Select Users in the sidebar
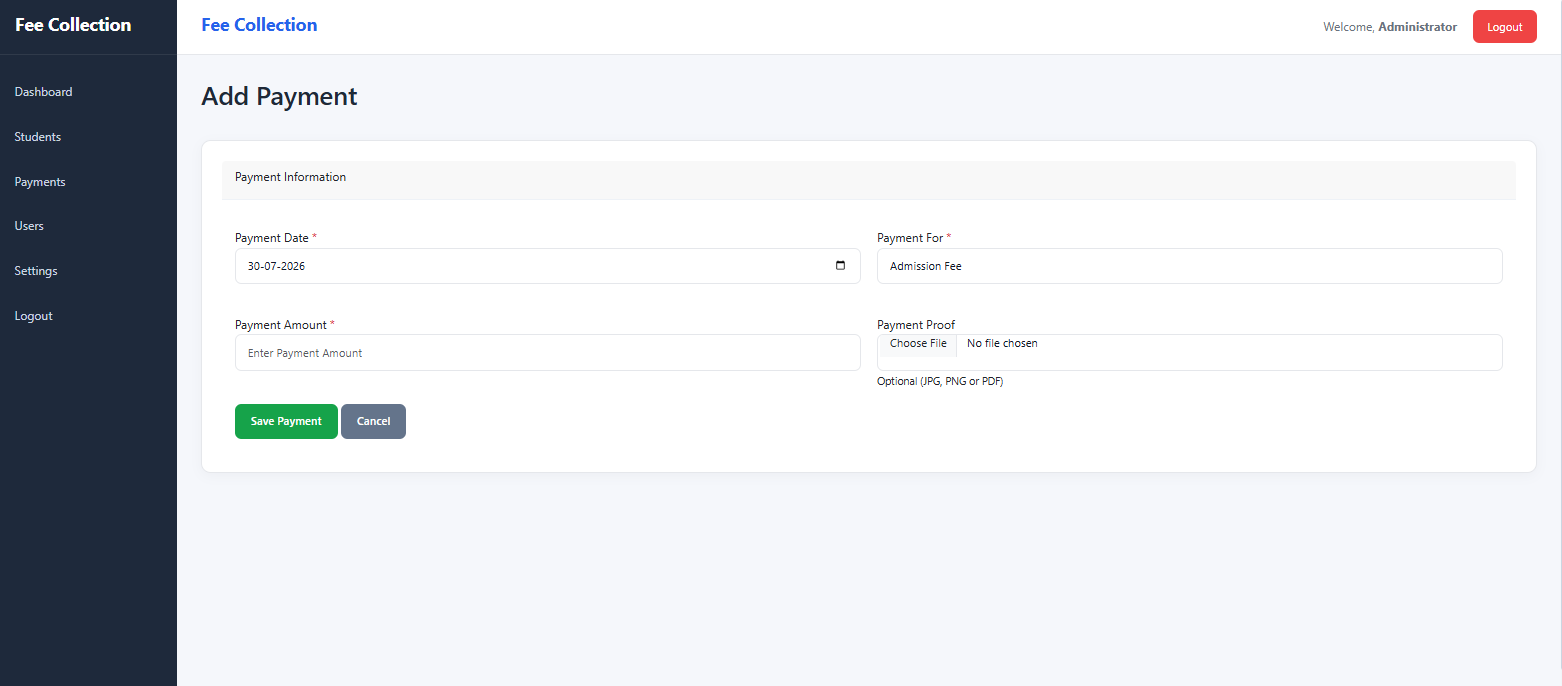The height and width of the screenshot is (686, 1562). tap(29, 226)
